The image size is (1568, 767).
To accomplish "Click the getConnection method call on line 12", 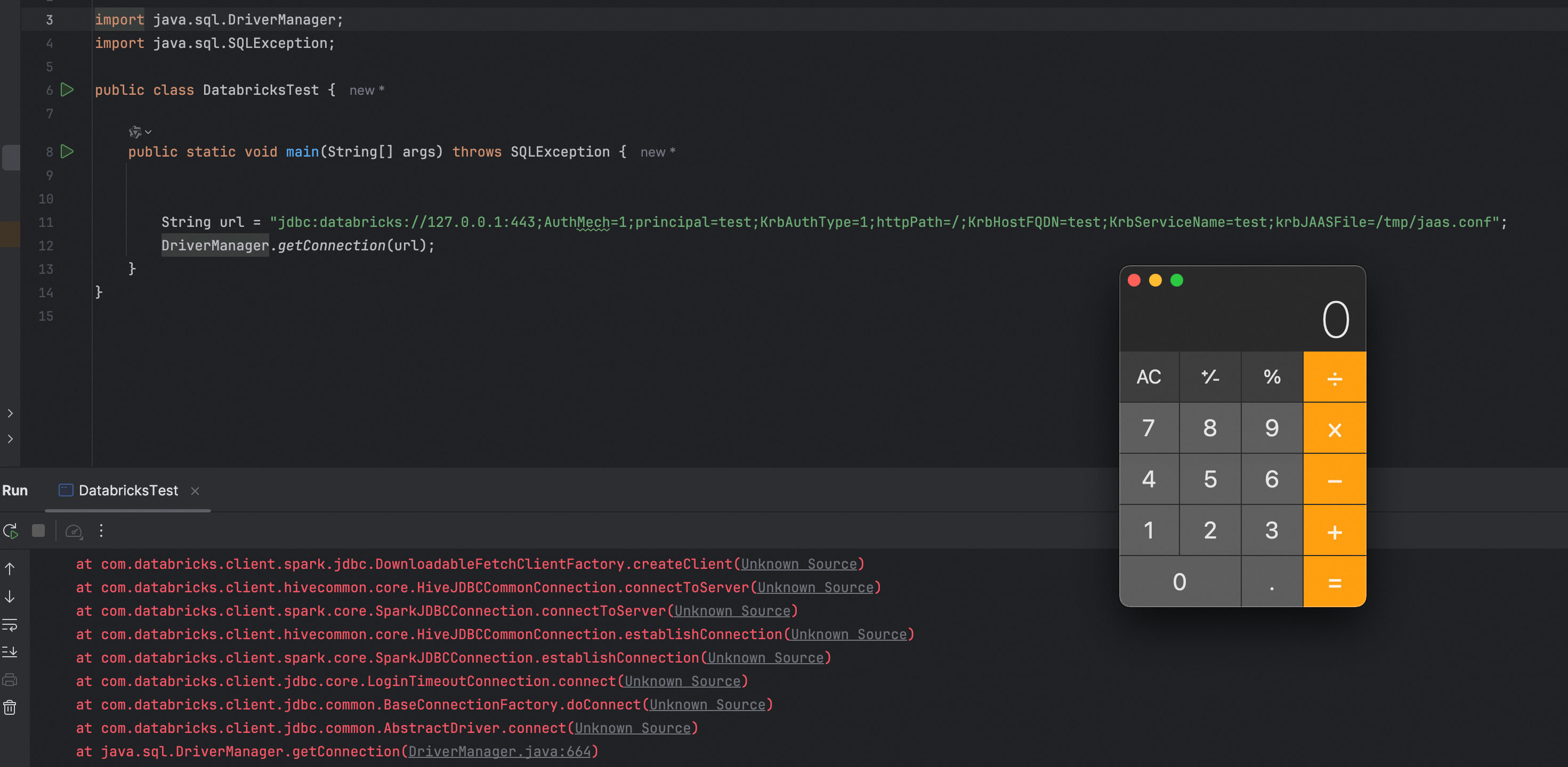I will (331, 245).
